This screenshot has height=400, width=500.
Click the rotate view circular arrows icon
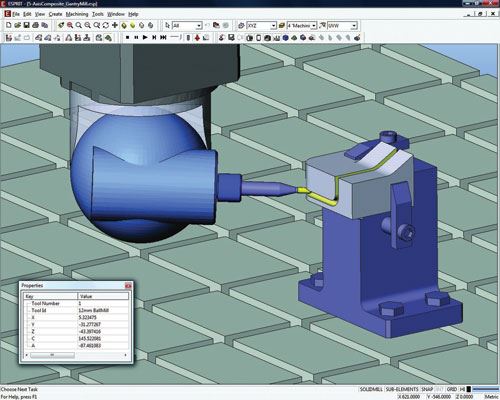106,25
